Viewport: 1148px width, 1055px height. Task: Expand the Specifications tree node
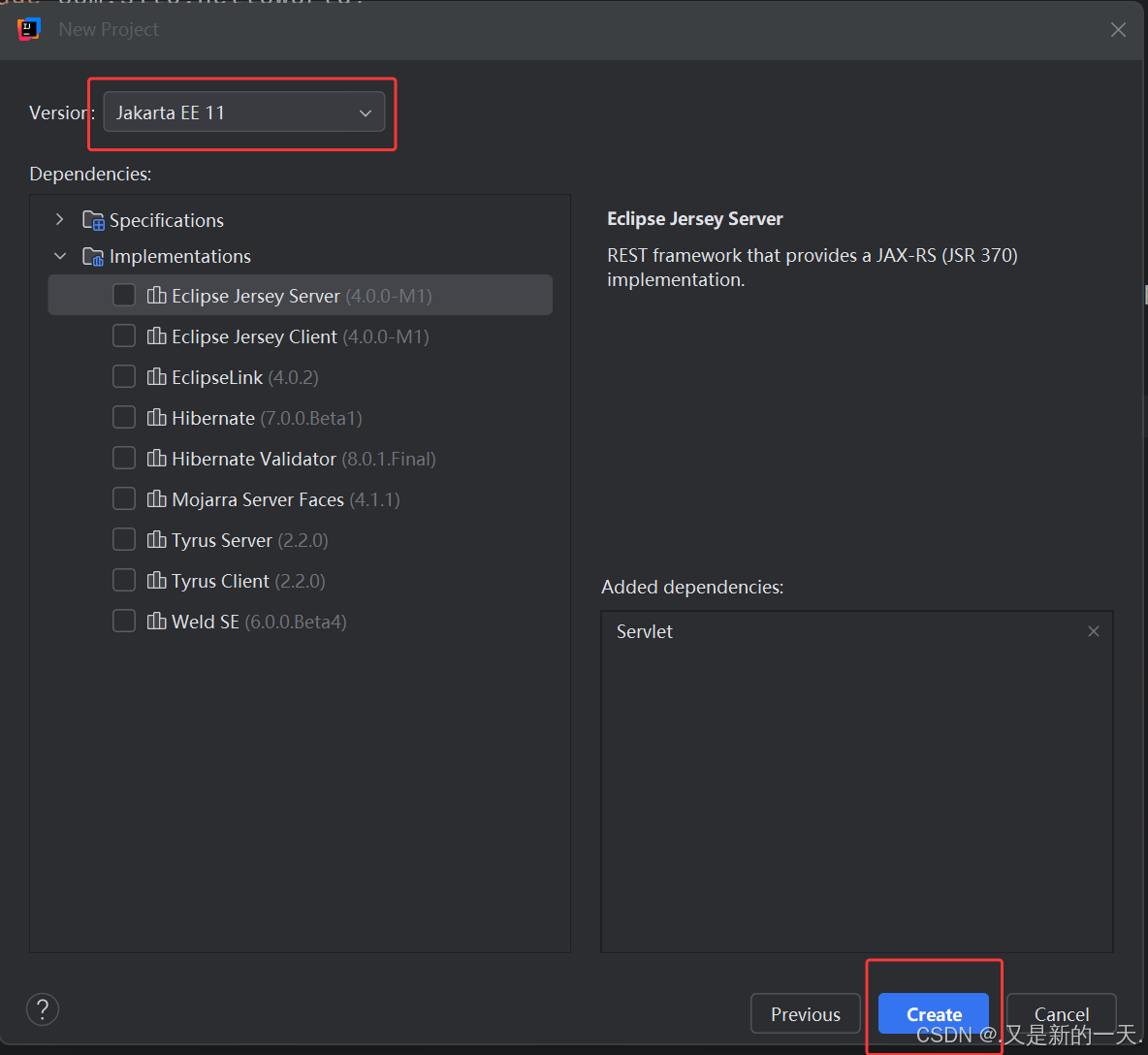[60, 220]
